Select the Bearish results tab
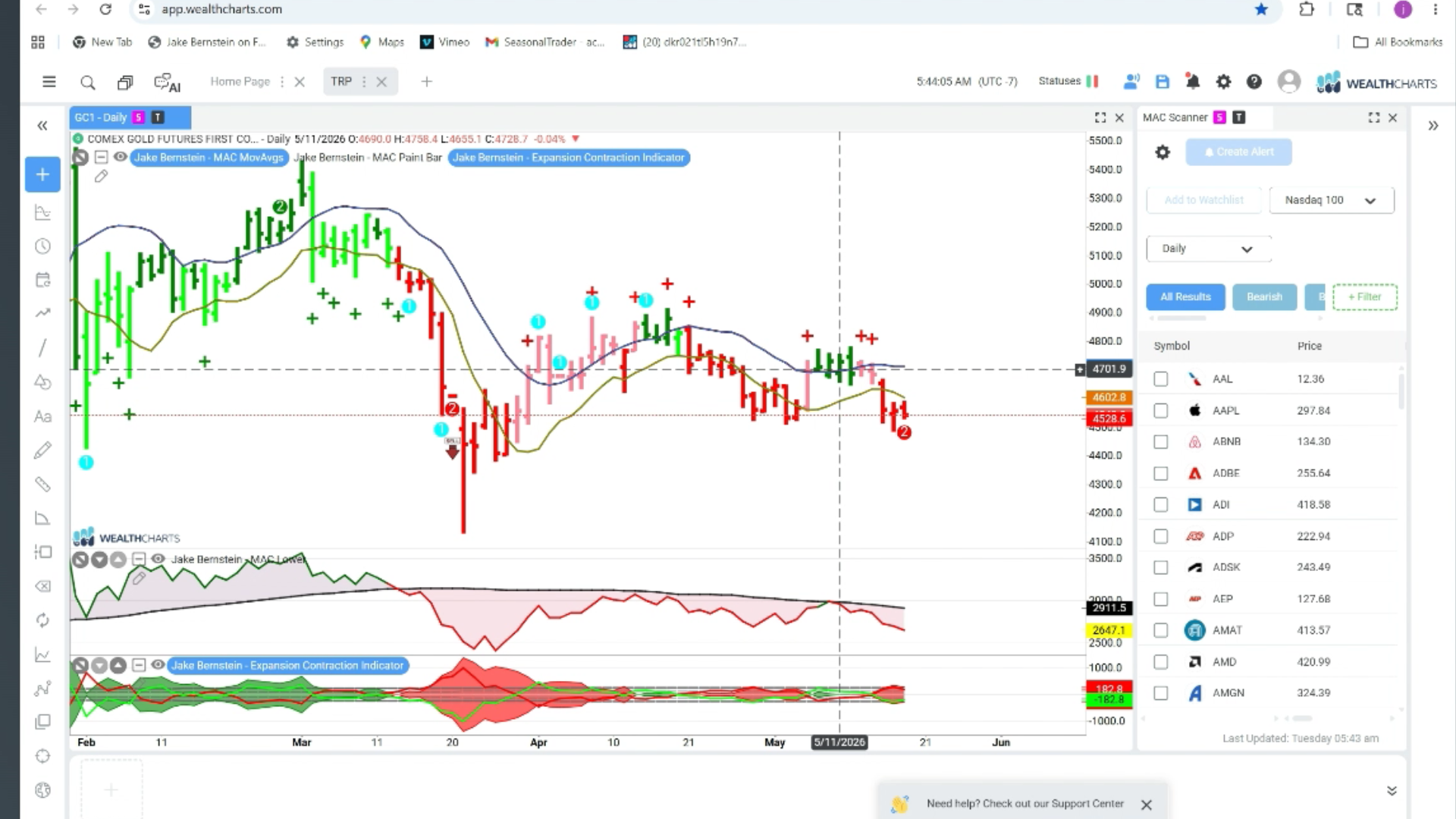This screenshot has height=819, width=1456. pos(1264,297)
